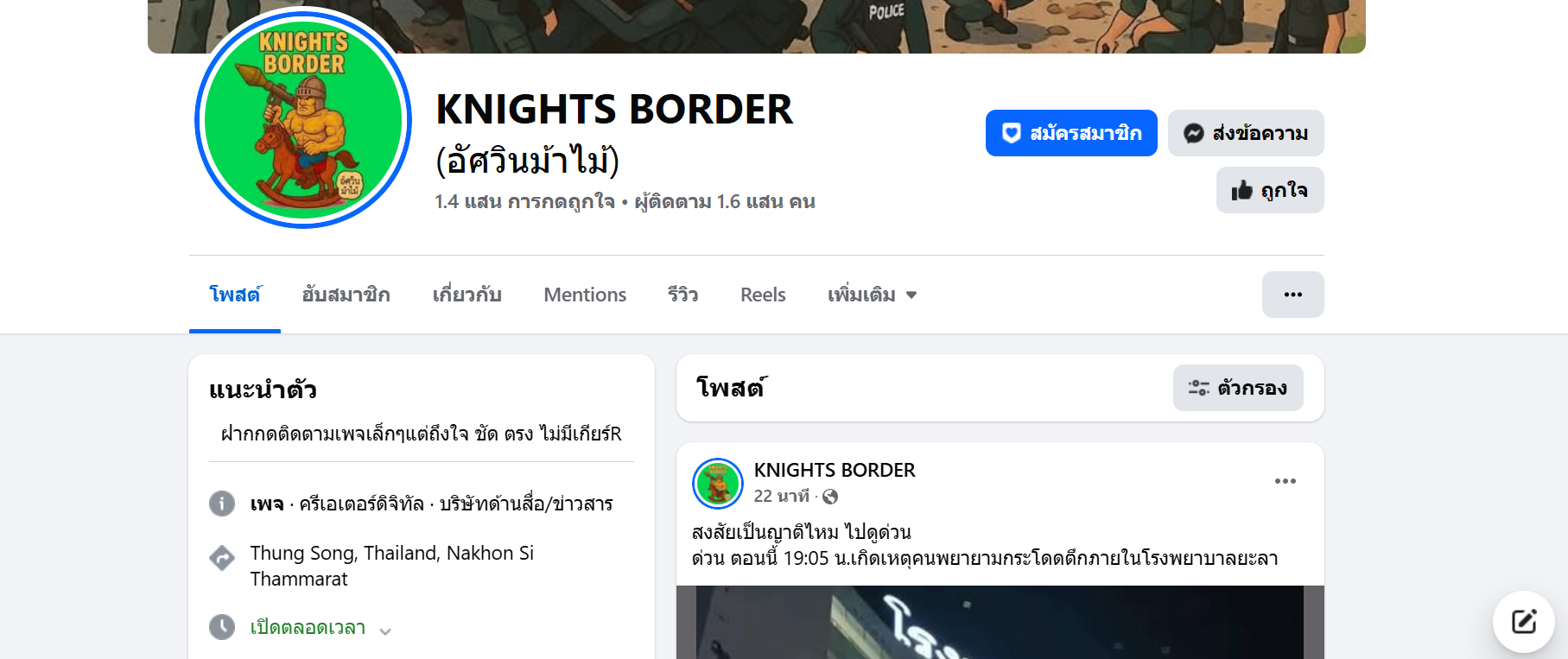The height and width of the screenshot is (659, 1568).
Task: Open Messenger via ส่งข้อความ button
Action: point(1246,133)
